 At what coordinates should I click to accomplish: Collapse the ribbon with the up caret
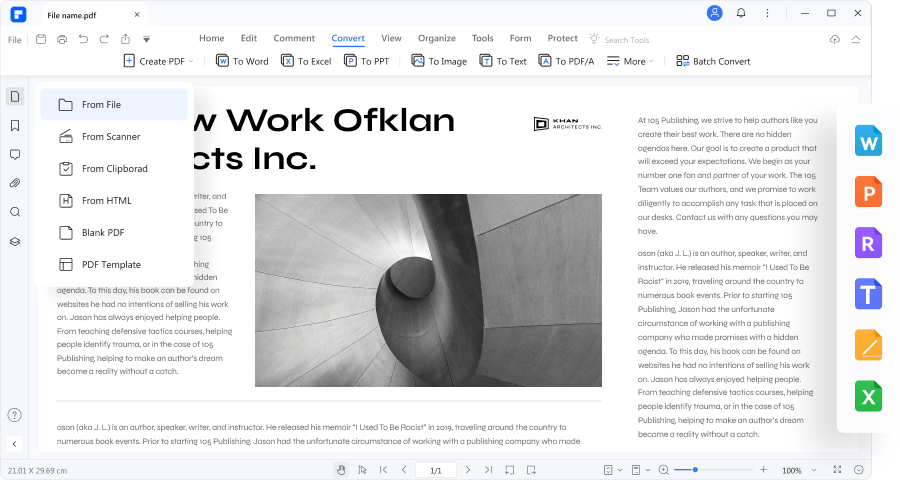point(856,39)
